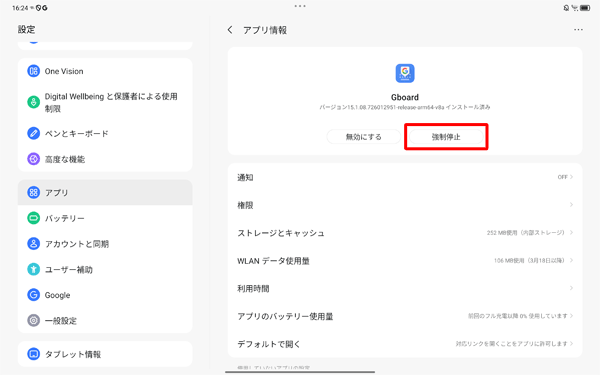The width and height of the screenshot is (600, 375).
Task: Tap the 高度な機能 purple icon
Action: click(33, 159)
